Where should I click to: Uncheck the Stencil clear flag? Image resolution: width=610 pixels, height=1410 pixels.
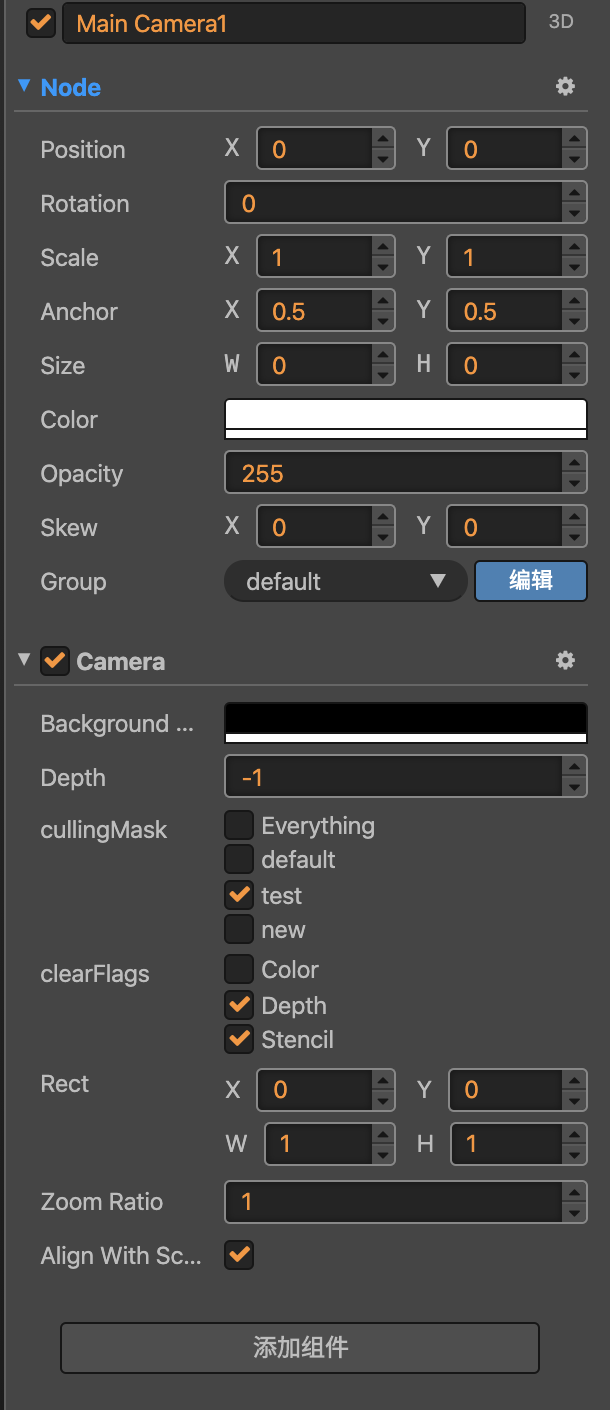tap(239, 1039)
